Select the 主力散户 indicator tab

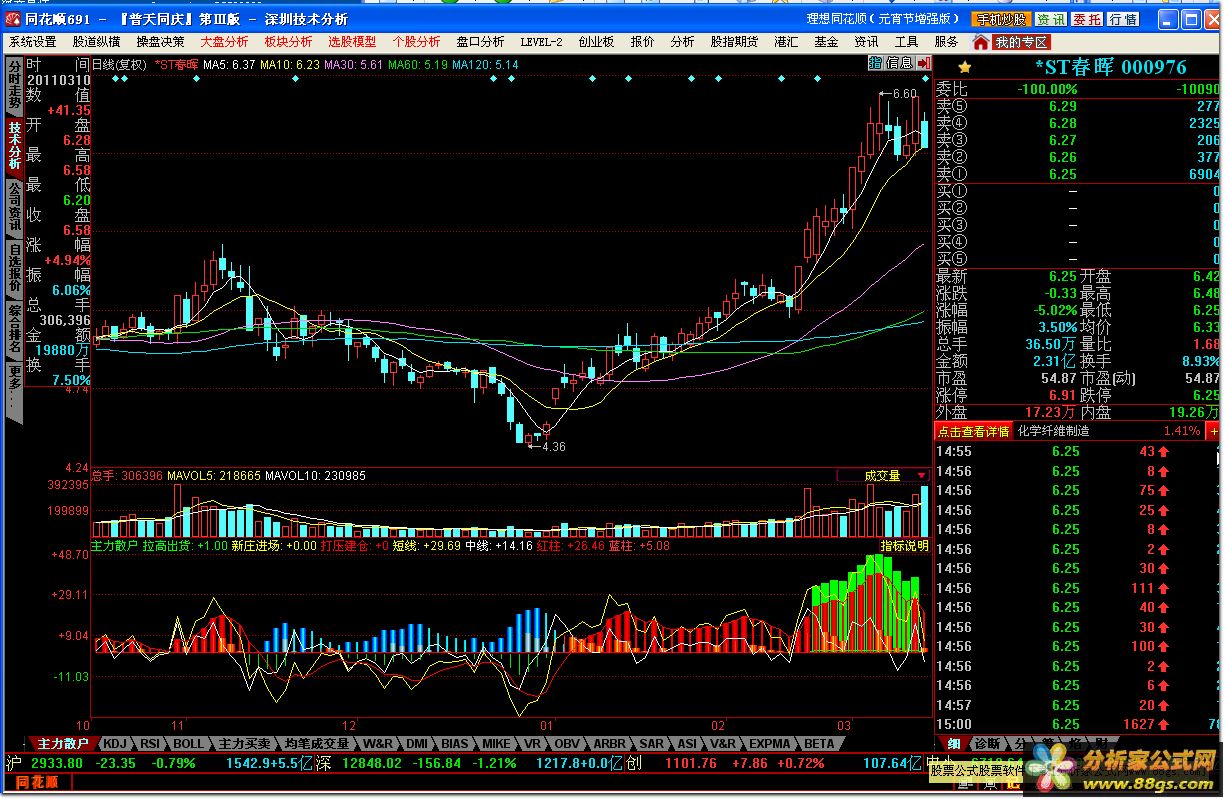coord(62,744)
